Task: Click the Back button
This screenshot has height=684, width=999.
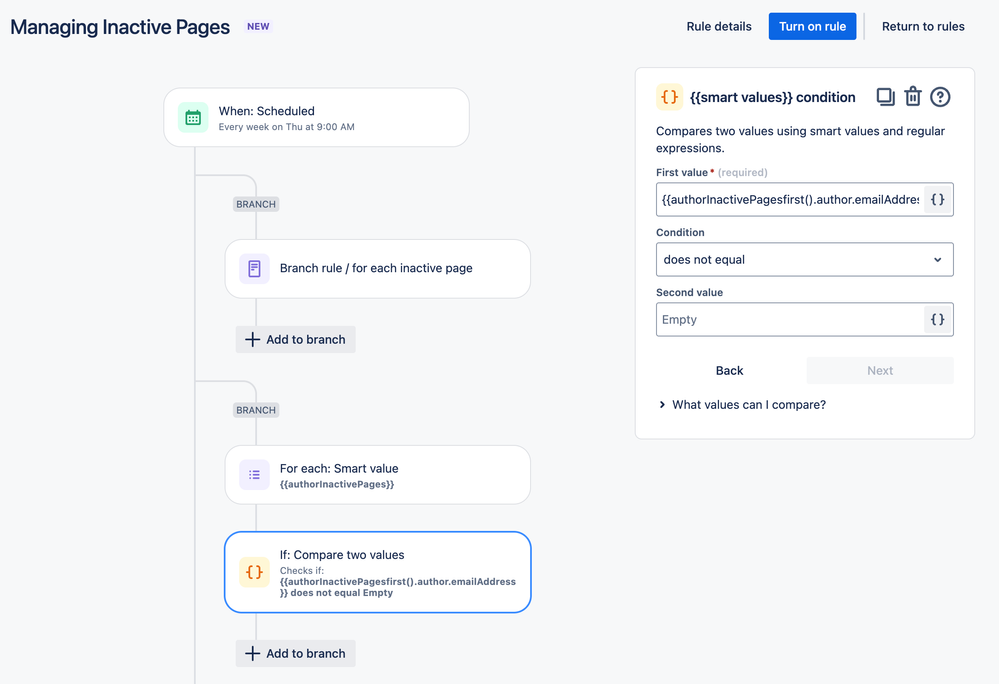Action: (729, 371)
